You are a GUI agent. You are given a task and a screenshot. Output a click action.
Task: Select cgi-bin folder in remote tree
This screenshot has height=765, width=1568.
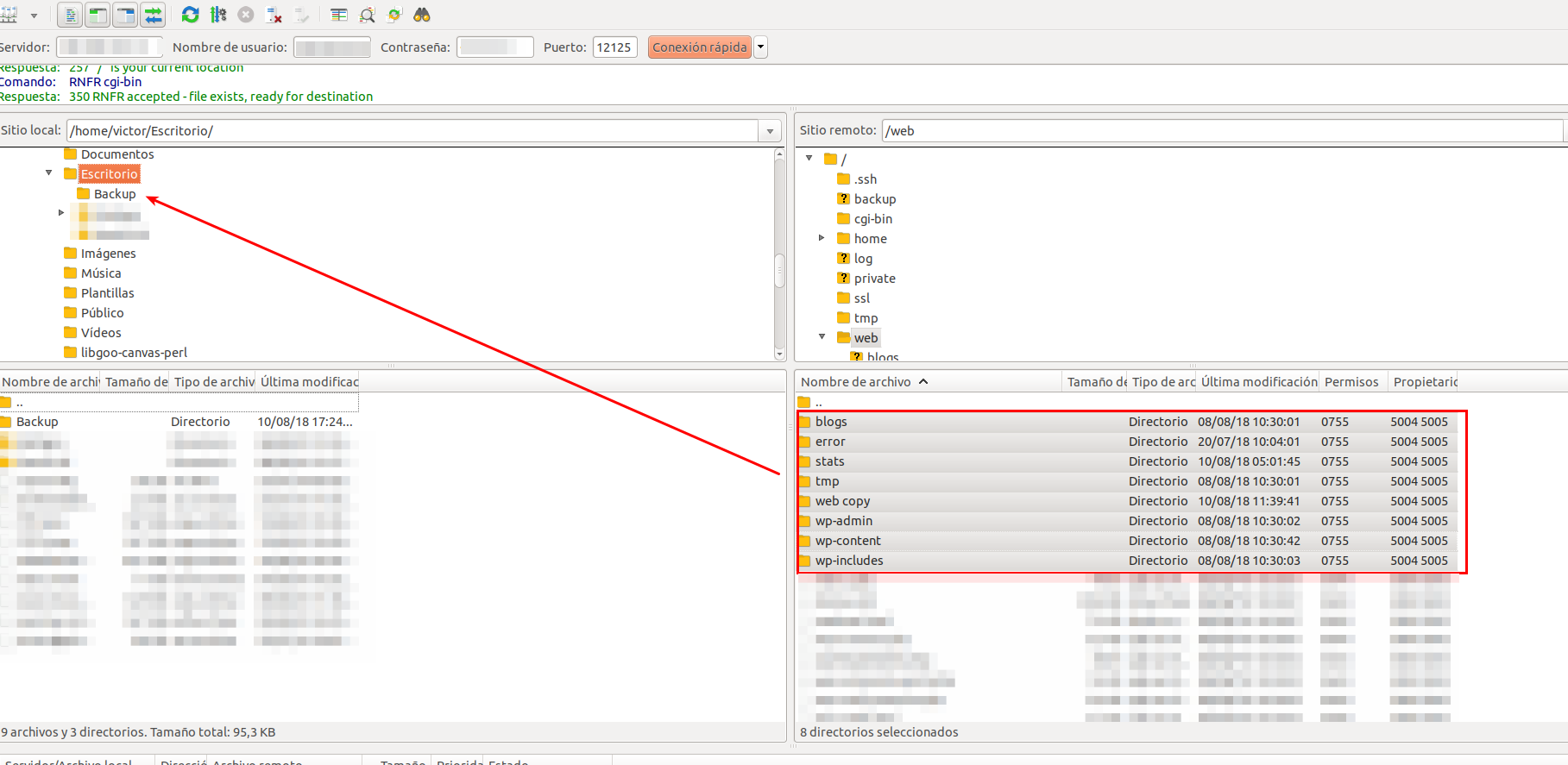[873, 219]
